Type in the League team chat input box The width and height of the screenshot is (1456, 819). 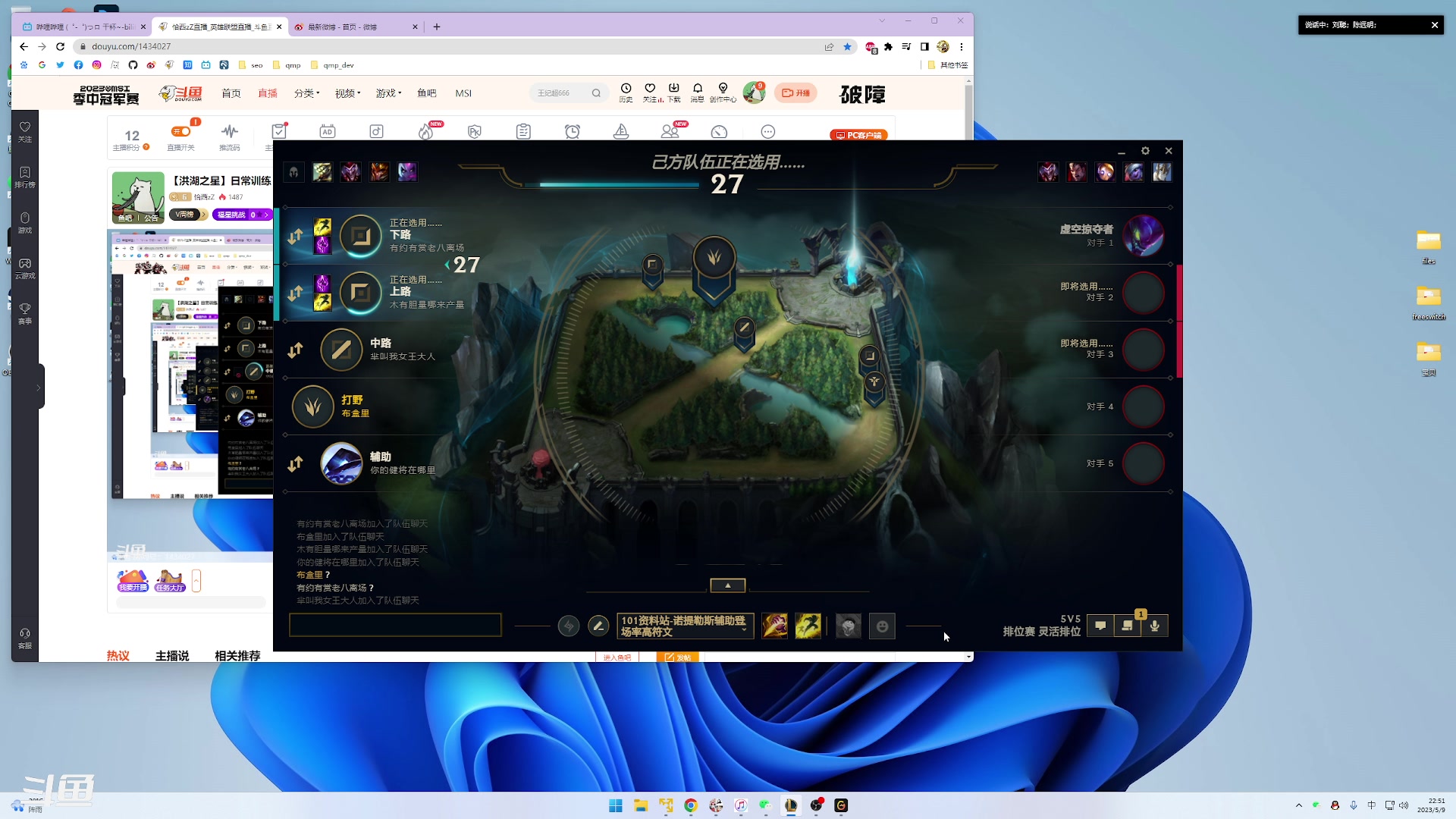click(x=395, y=625)
